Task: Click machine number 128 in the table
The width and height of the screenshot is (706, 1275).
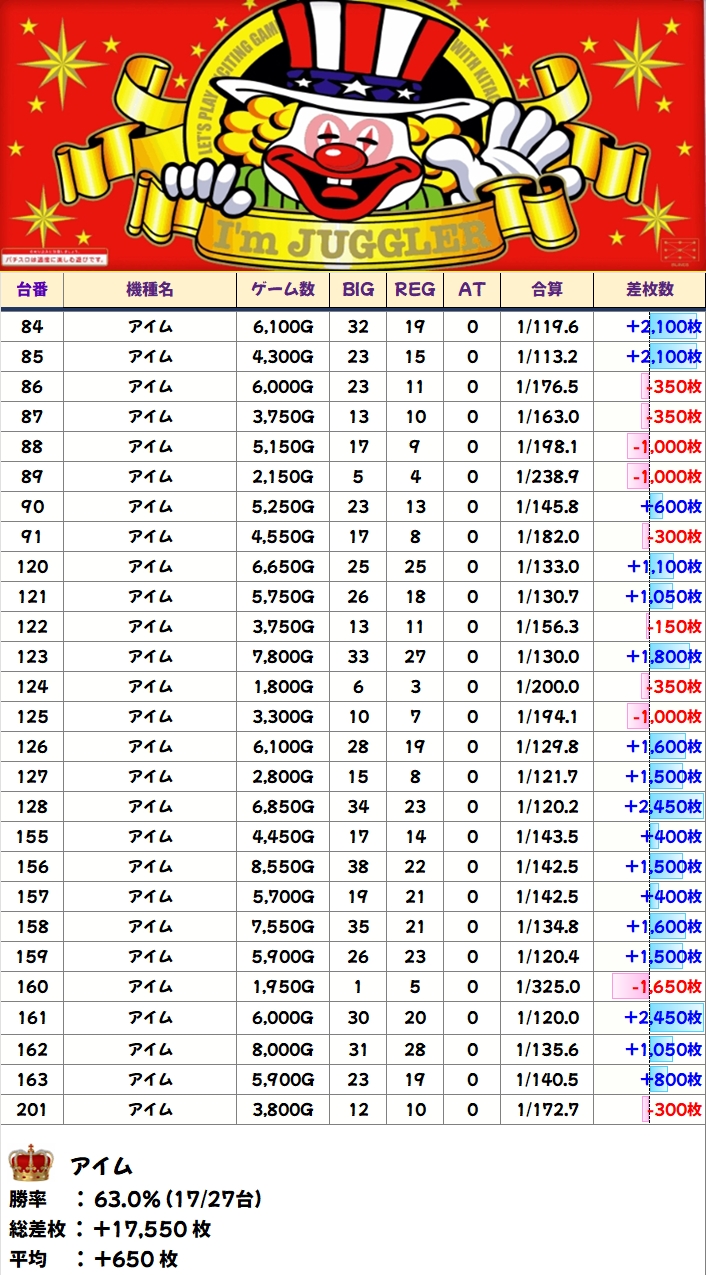Action: click(x=32, y=807)
